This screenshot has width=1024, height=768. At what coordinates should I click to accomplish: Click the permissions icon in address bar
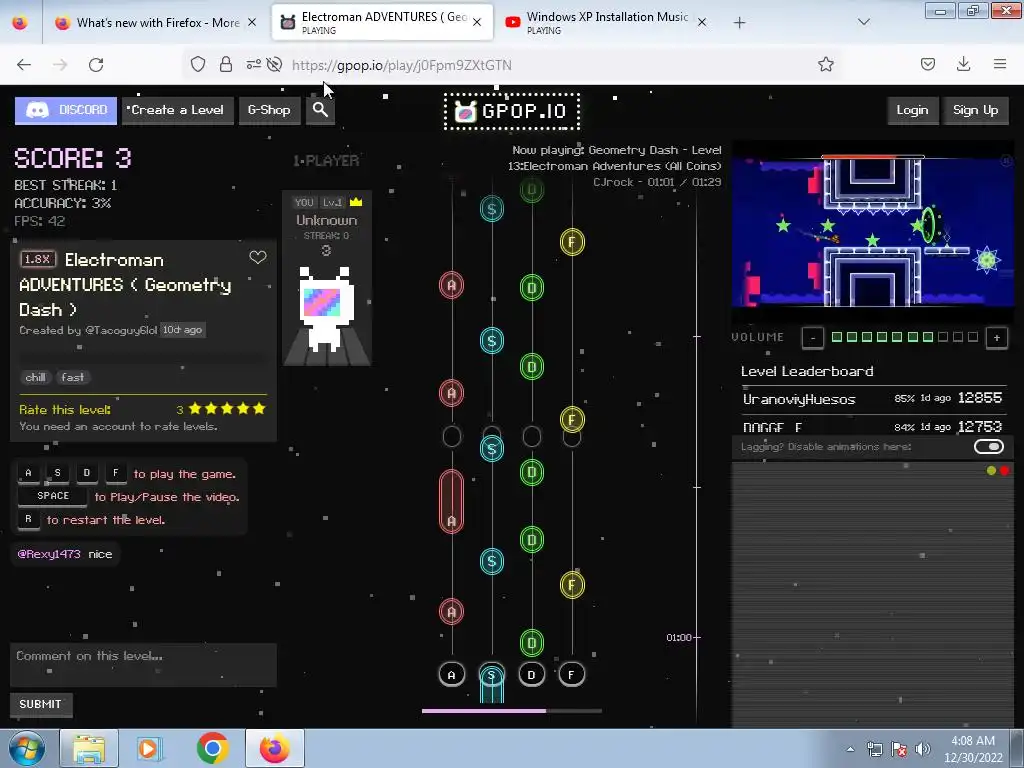coord(253,64)
